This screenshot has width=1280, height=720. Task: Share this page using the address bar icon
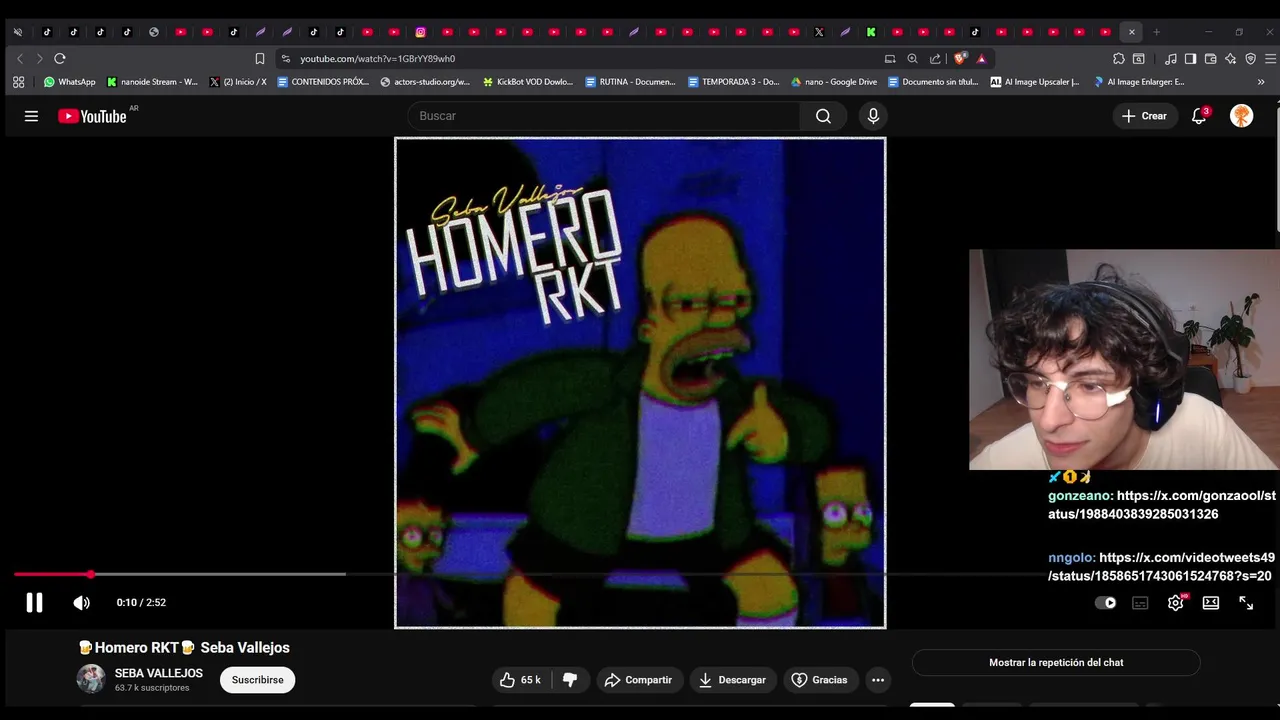935,59
